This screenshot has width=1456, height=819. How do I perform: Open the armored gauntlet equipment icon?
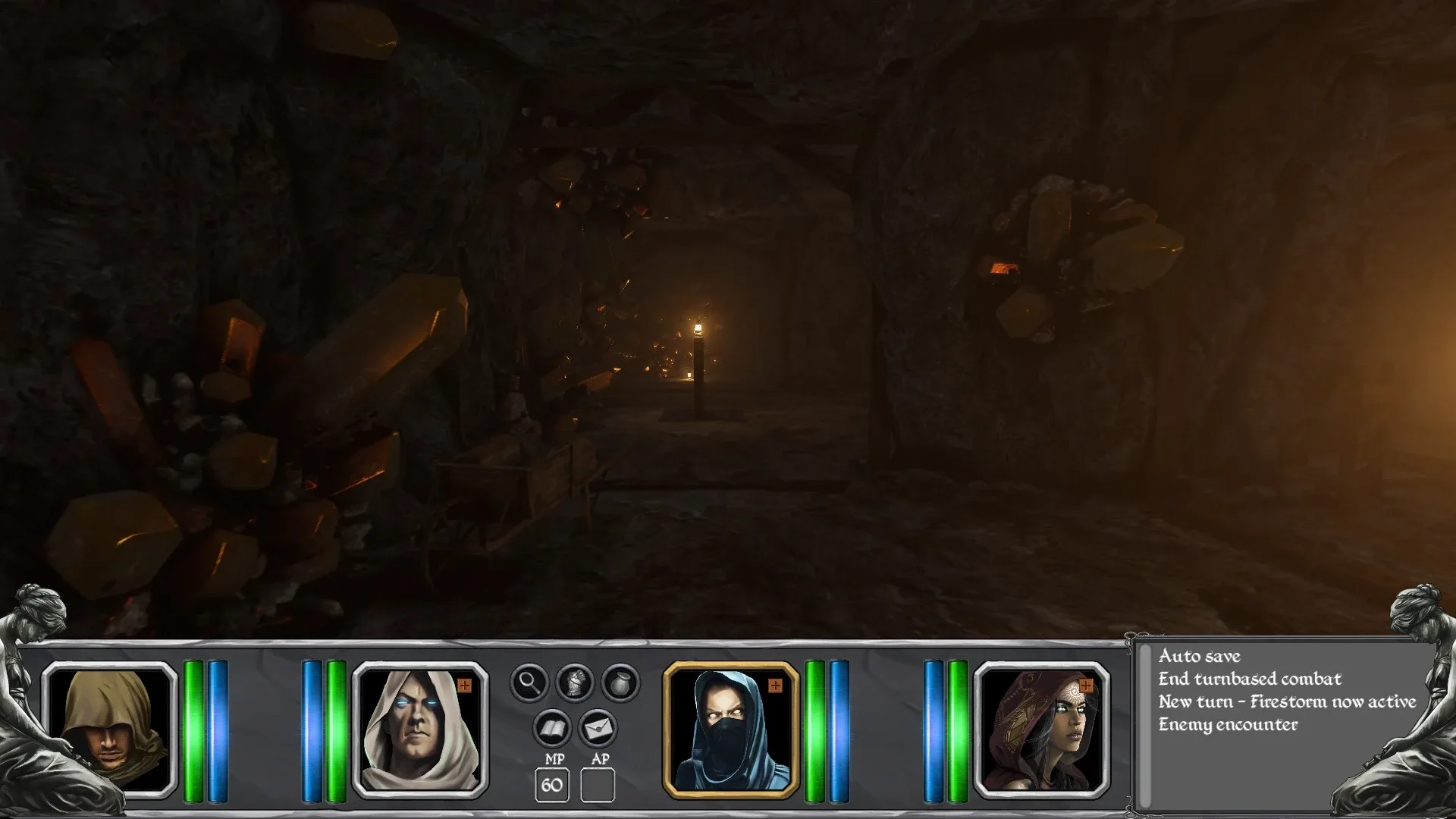(x=575, y=682)
